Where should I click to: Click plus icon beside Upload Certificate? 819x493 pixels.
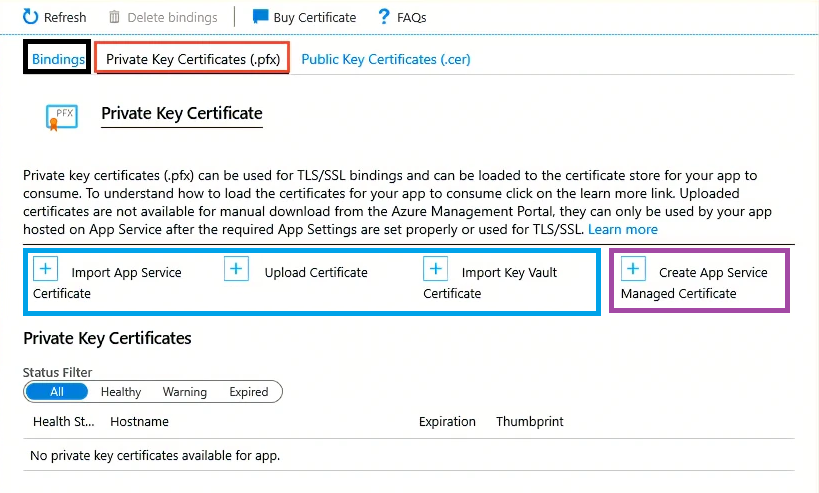(237, 269)
